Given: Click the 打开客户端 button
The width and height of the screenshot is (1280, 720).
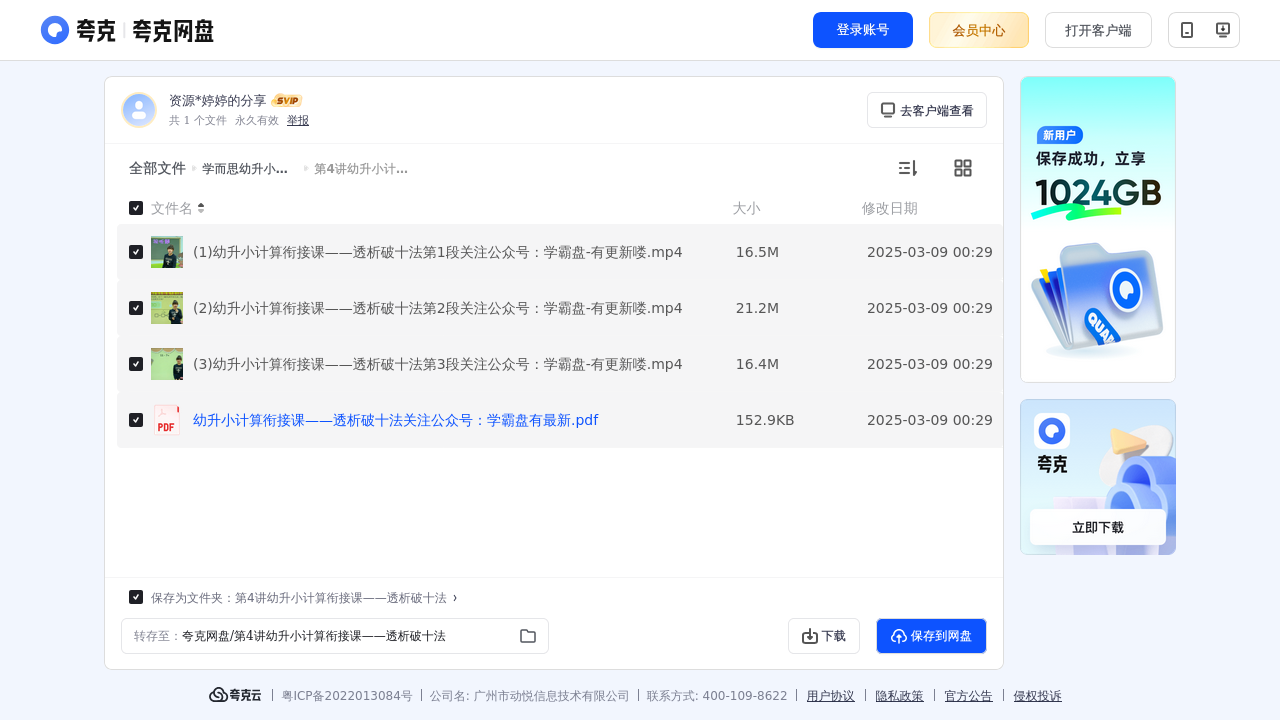Looking at the screenshot, I should click(x=1098, y=30).
